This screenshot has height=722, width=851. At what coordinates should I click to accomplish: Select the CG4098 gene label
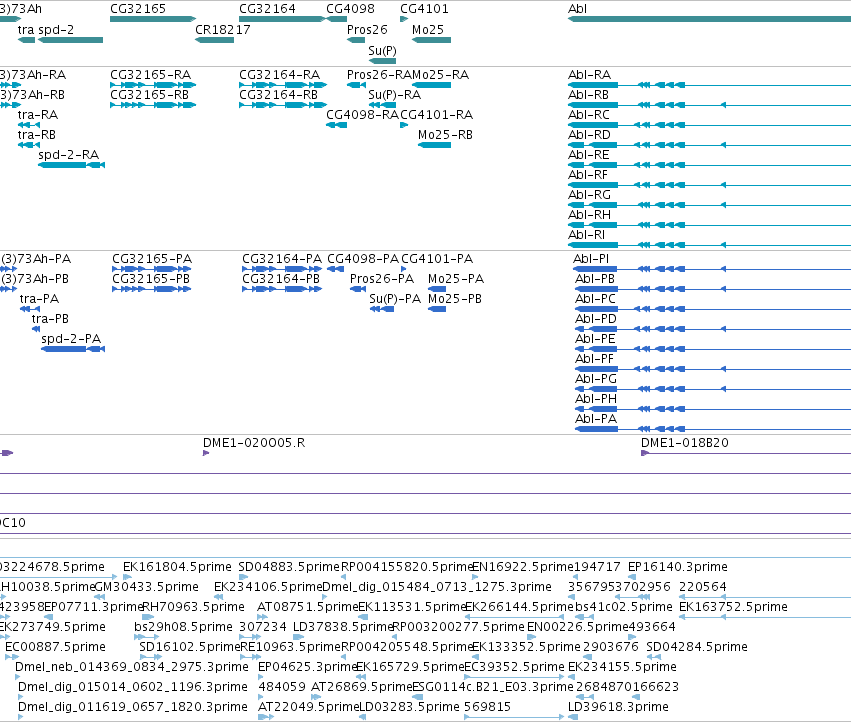[350, 9]
